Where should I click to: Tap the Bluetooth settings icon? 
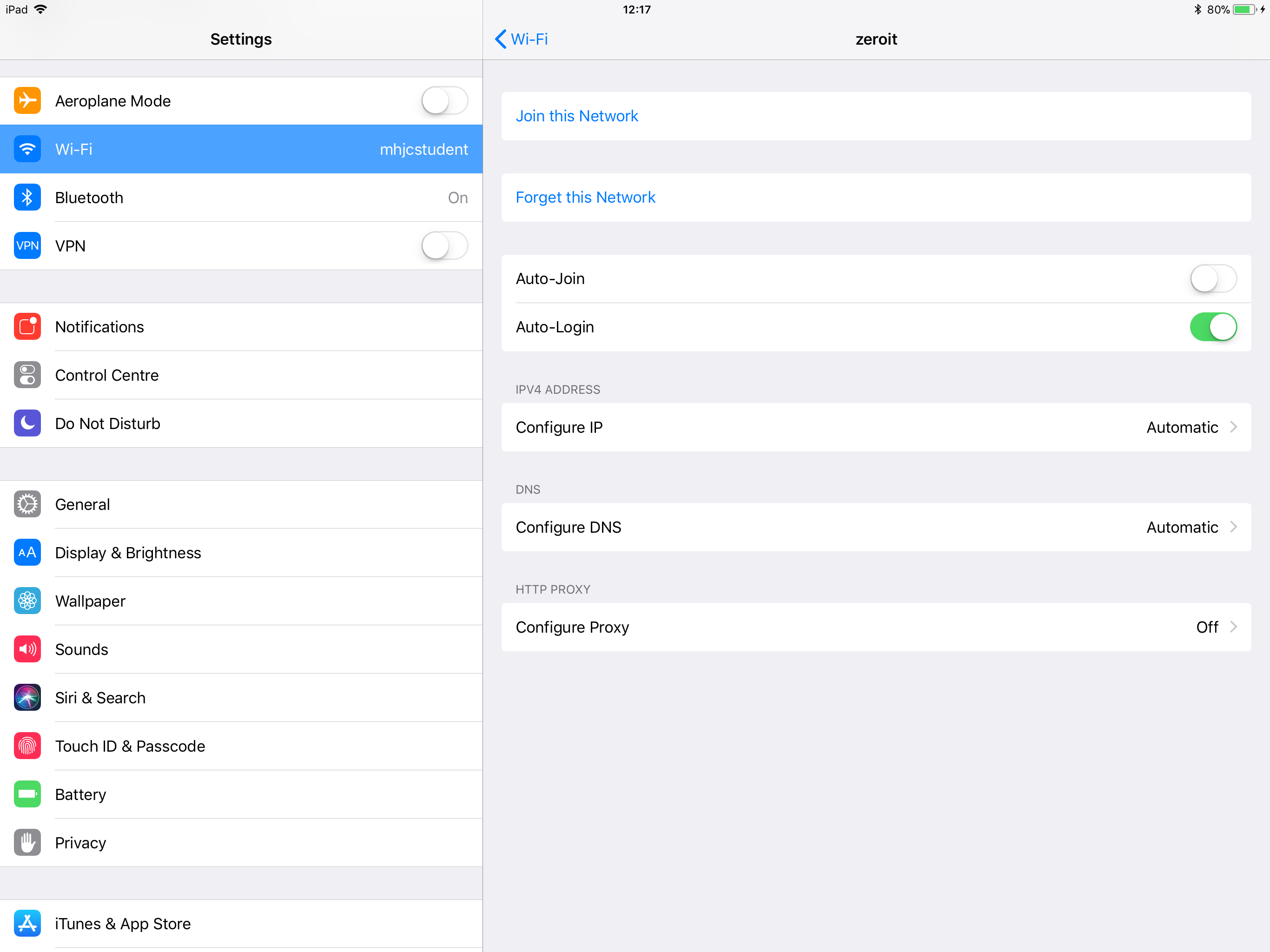pyautogui.click(x=27, y=198)
